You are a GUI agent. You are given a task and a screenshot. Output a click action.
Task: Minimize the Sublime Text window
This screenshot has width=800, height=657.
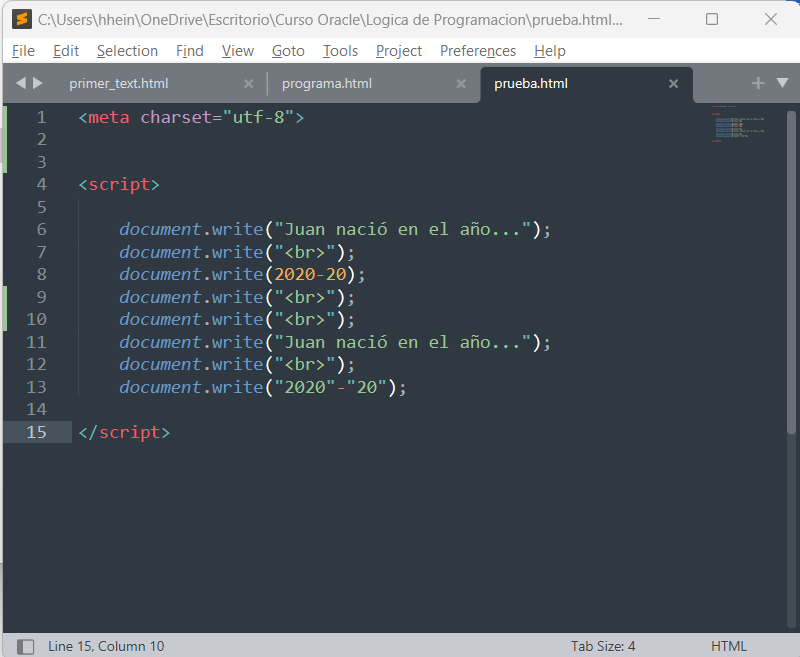[x=654, y=19]
